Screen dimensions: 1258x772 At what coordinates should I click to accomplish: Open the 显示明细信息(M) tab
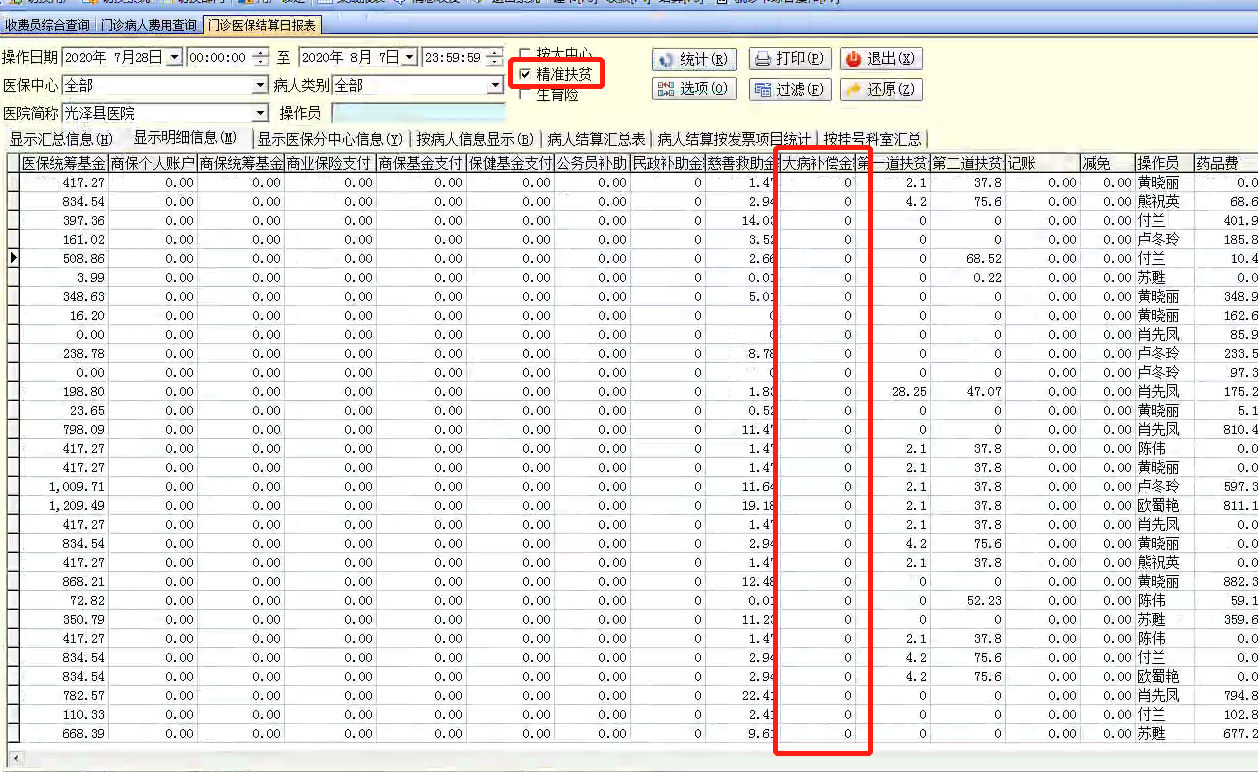click(186, 138)
